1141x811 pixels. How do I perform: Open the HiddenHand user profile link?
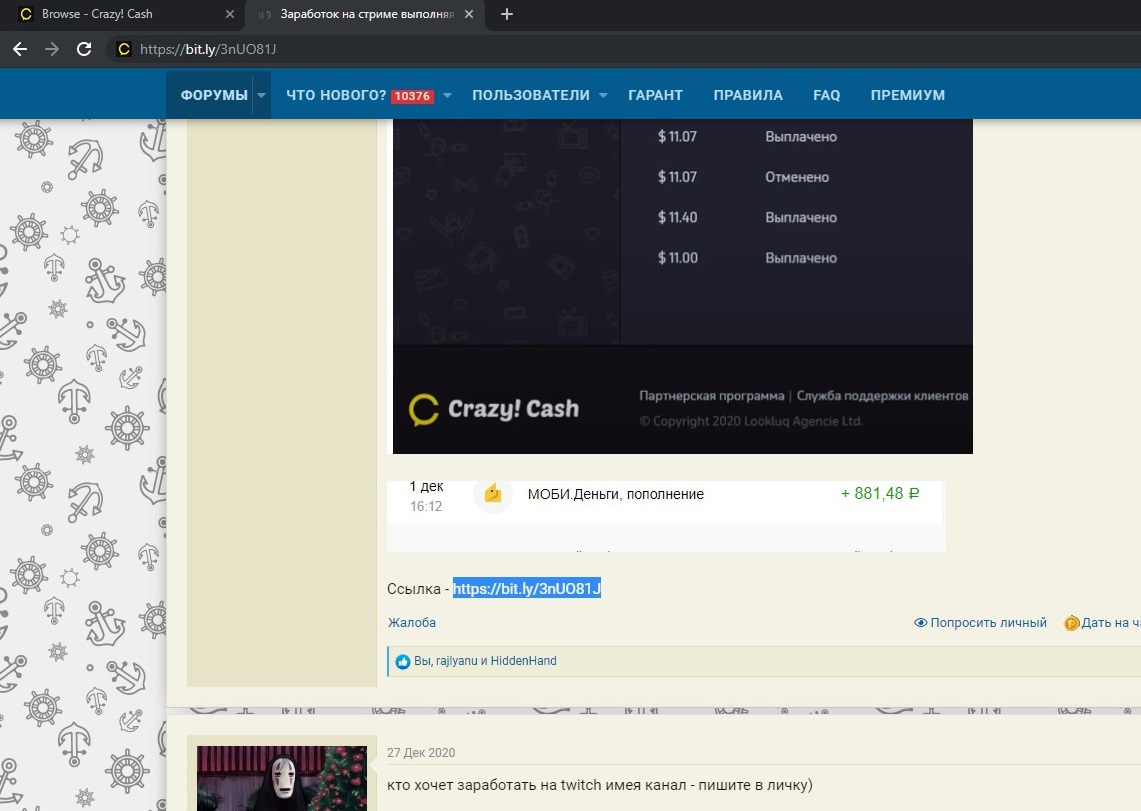(x=523, y=660)
